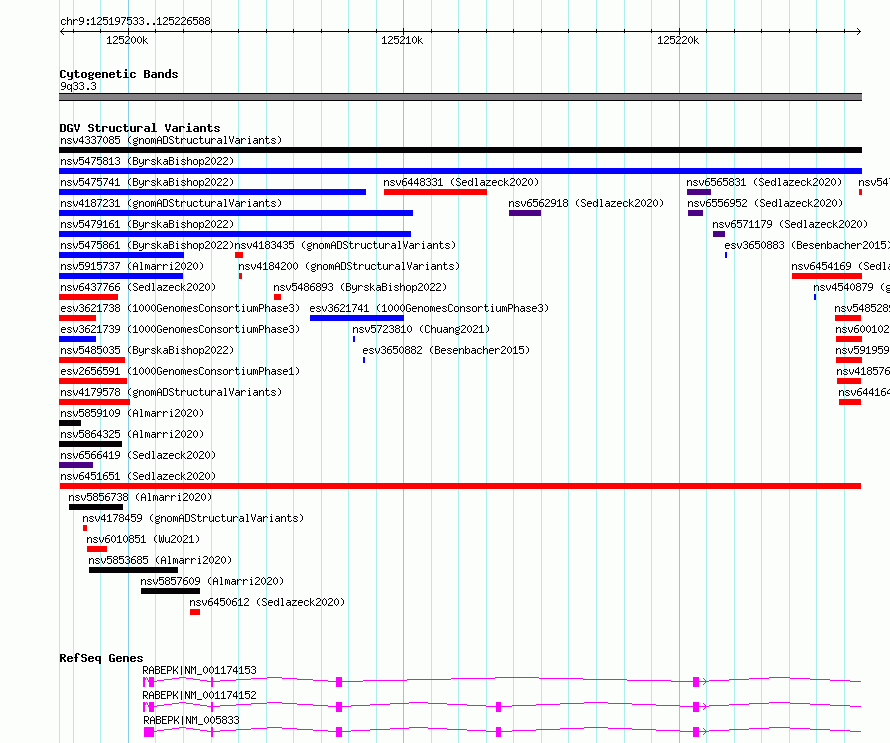
Task: Click the RefSeq Genes track title
Action: (x=101, y=658)
